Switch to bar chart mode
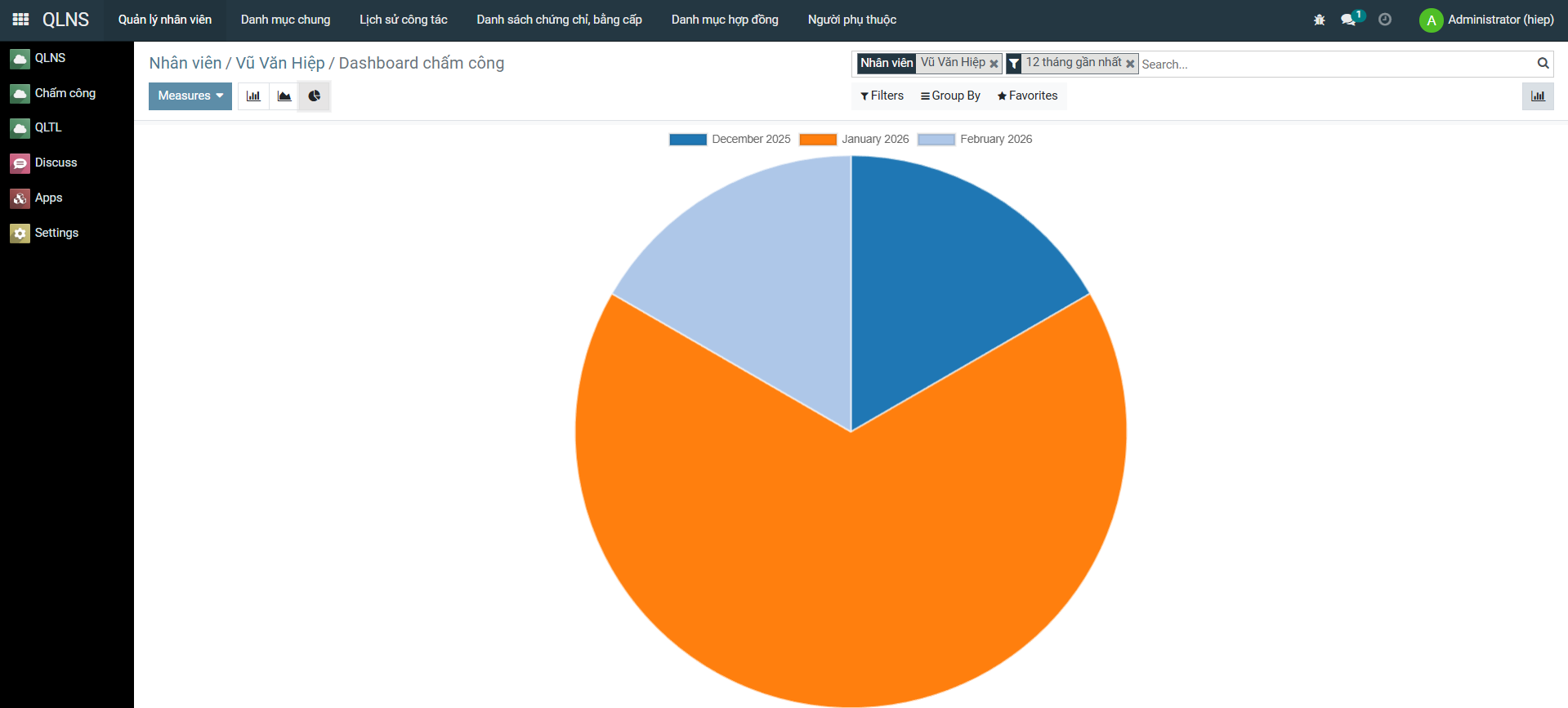Screen dimensions: 1568x708 tap(253, 96)
